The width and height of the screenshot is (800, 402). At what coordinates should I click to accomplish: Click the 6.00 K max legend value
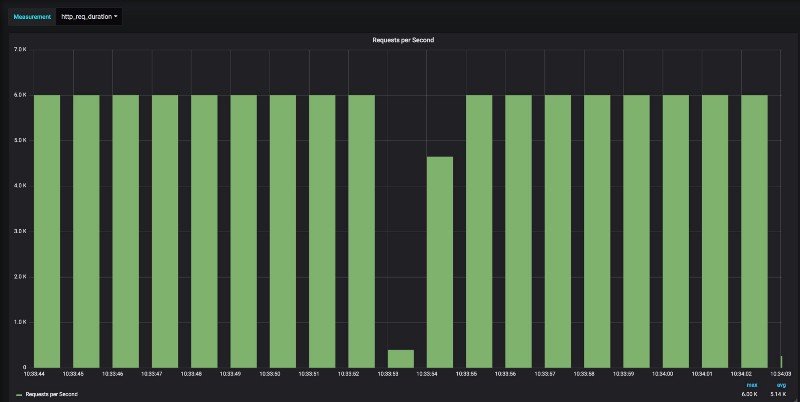tap(749, 394)
